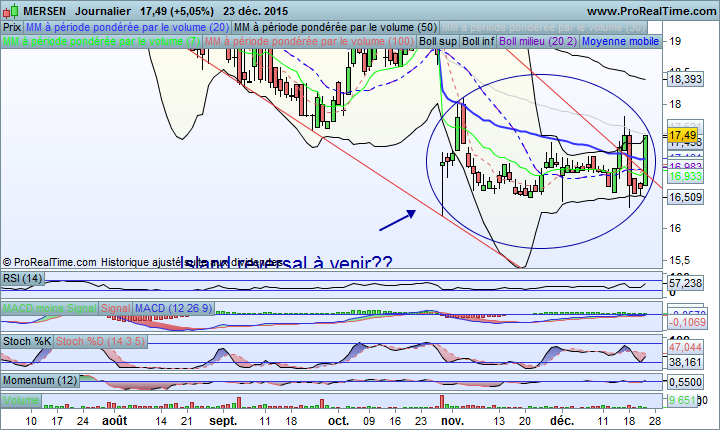Select volume-weighted MM (50) legend label
Viewport: 720px width, 430px height.
pyautogui.click(x=336, y=27)
